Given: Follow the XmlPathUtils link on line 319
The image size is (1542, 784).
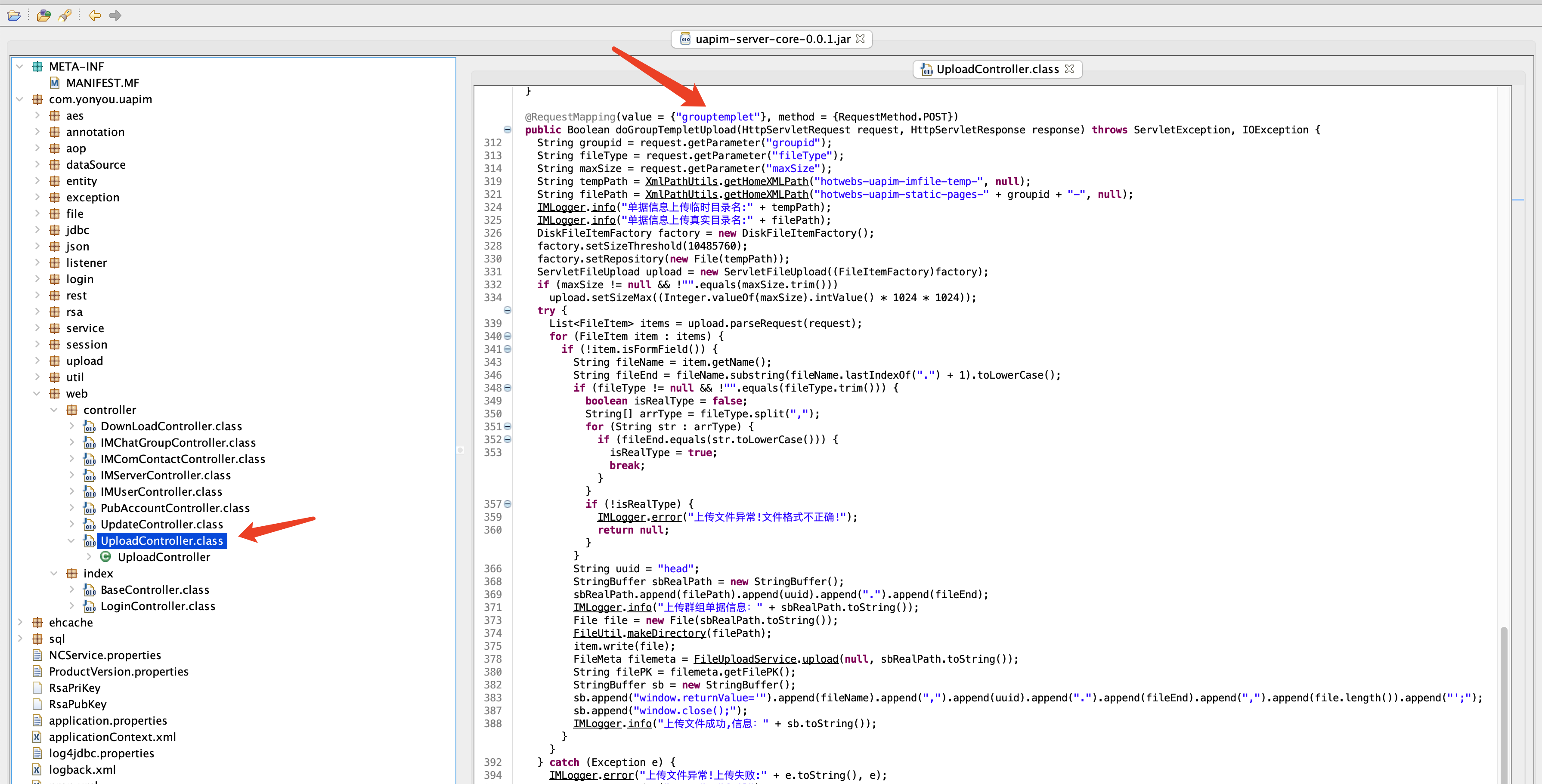Looking at the screenshot, I should click(x=681, y=181).
